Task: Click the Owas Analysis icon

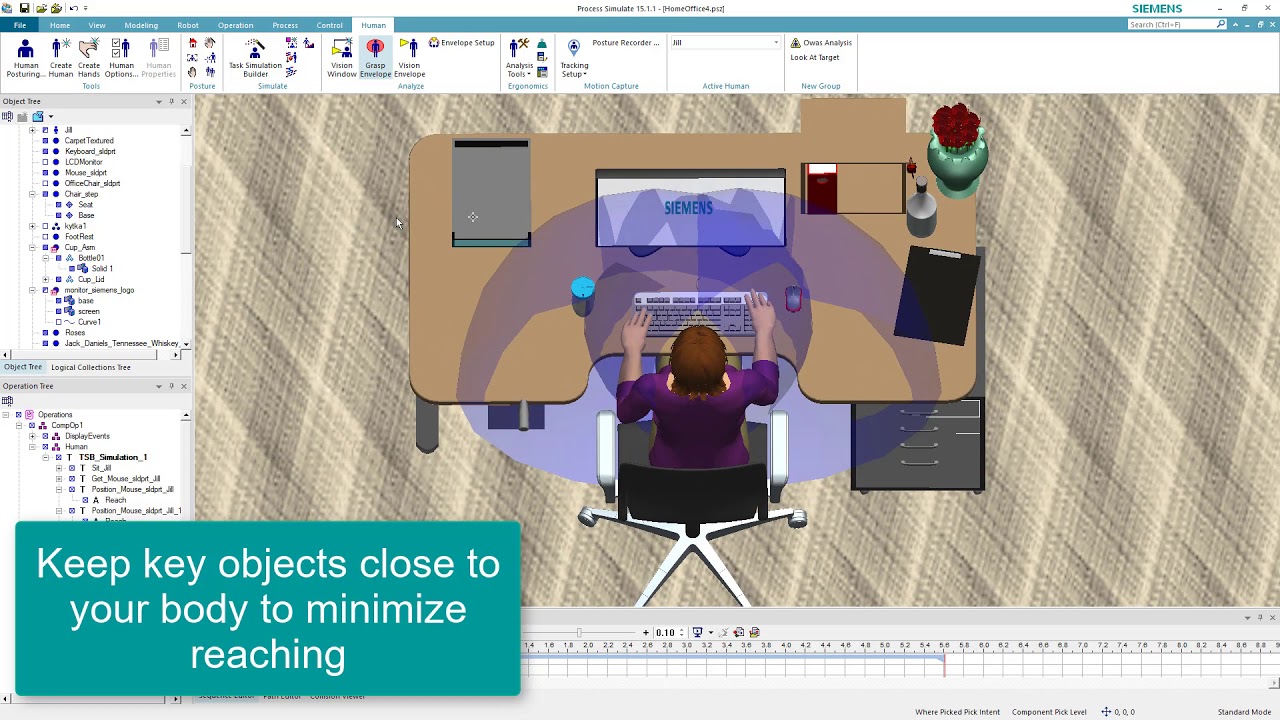Action: (795, 43)
